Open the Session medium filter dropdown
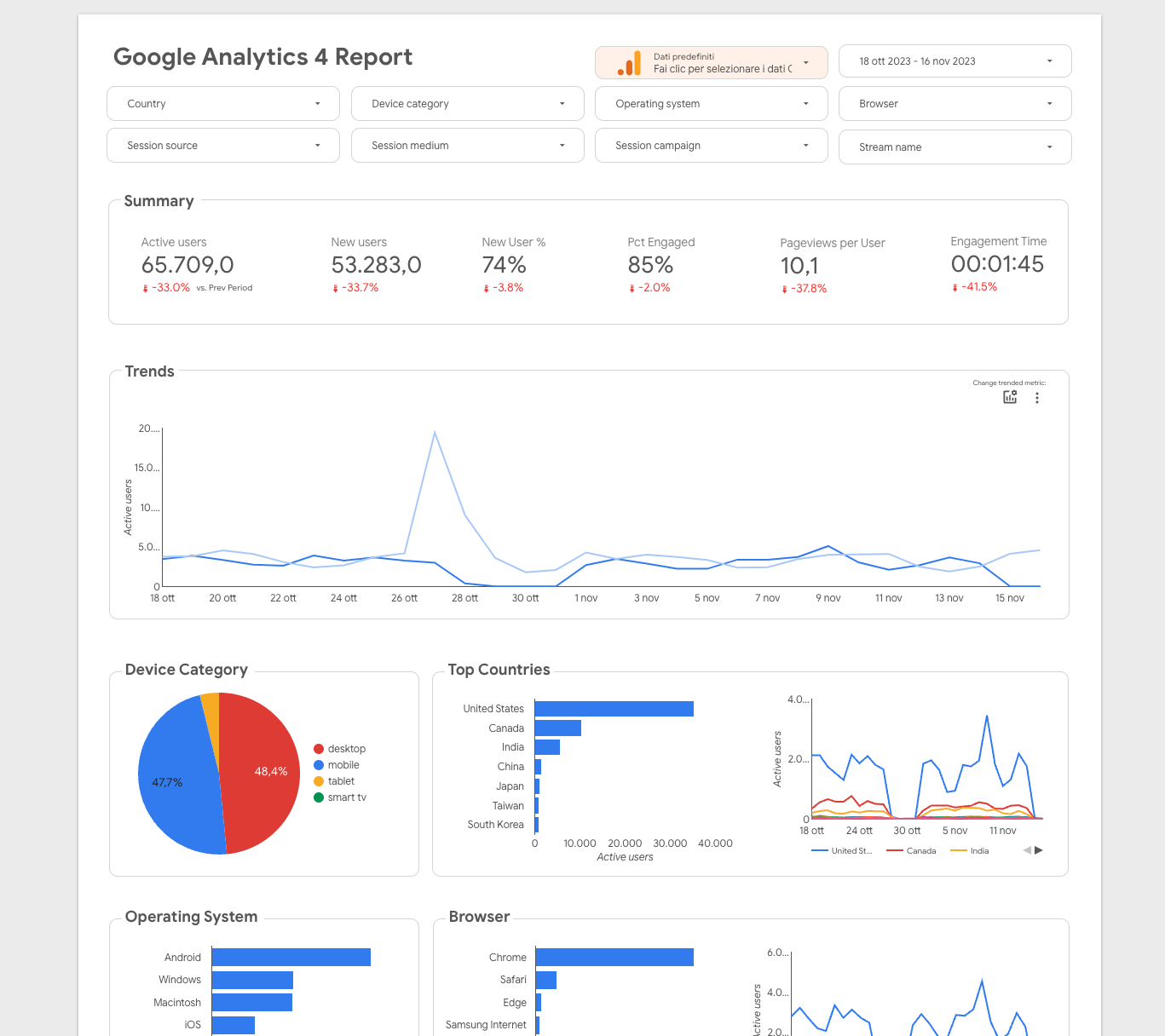Image resolution: width=1165 pixels, height=1036 pixels. (467, 146)
